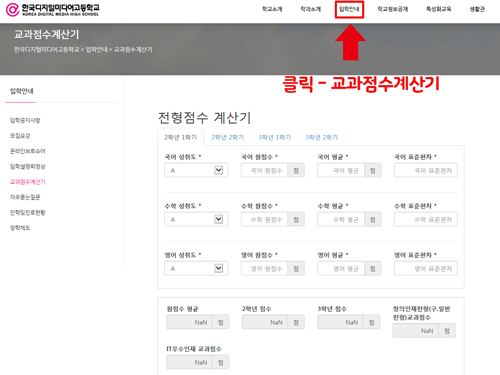Focus the 국어 표준편차 input field
Viewport: 500px width, 375px height.
426,170
